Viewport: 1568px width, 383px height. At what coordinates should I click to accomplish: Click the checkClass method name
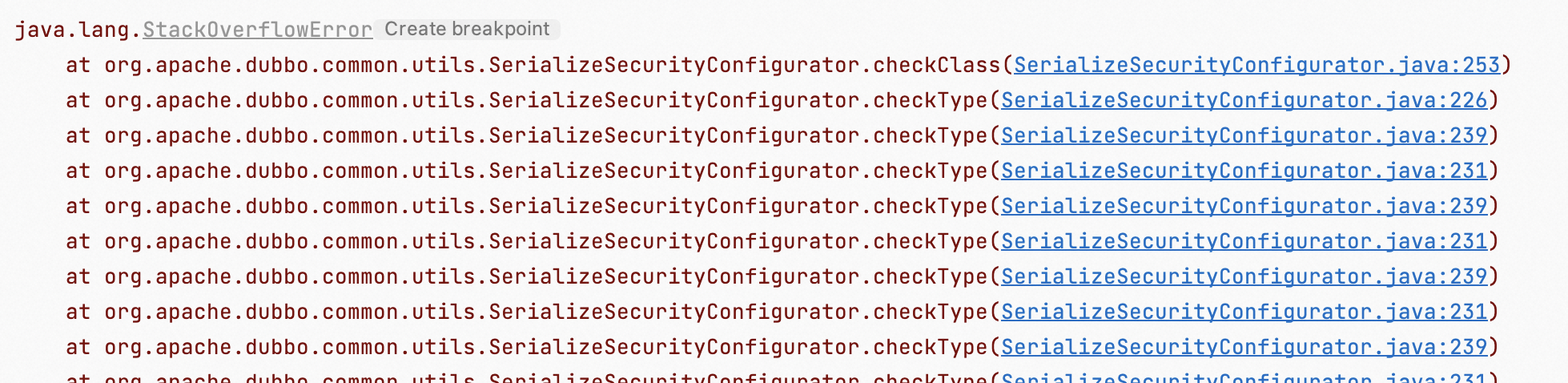point(937,65)
